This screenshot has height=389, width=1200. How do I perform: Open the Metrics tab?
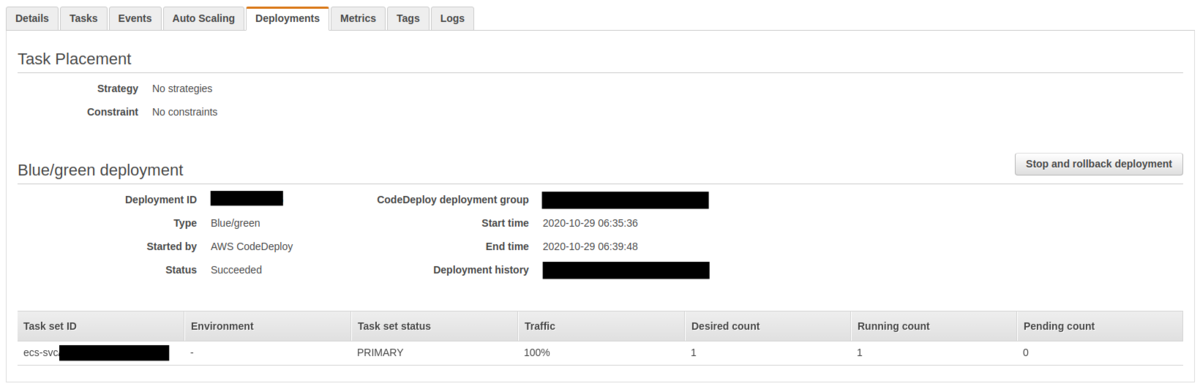[358, 18]
